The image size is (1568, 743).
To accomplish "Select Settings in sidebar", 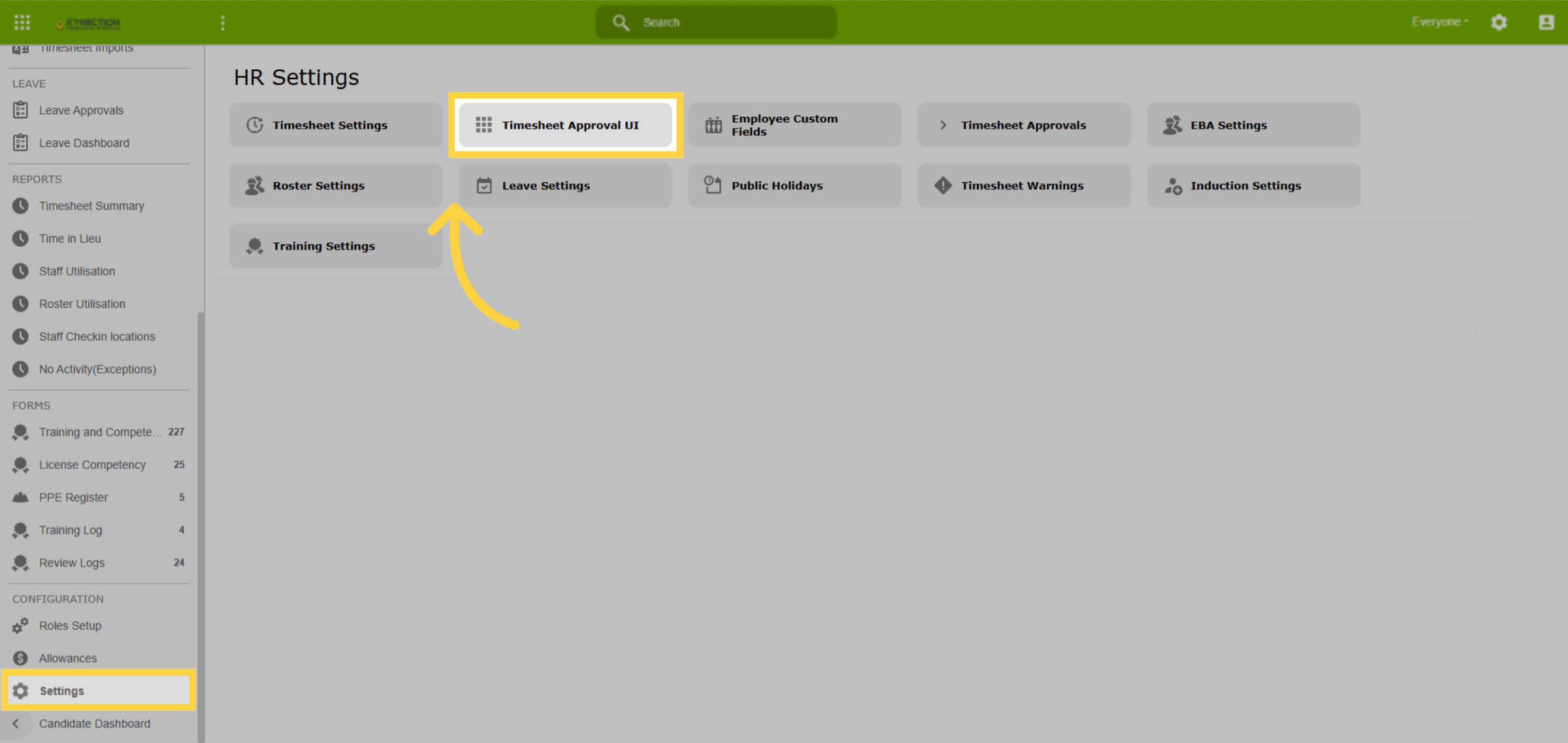I will [98, 690].
